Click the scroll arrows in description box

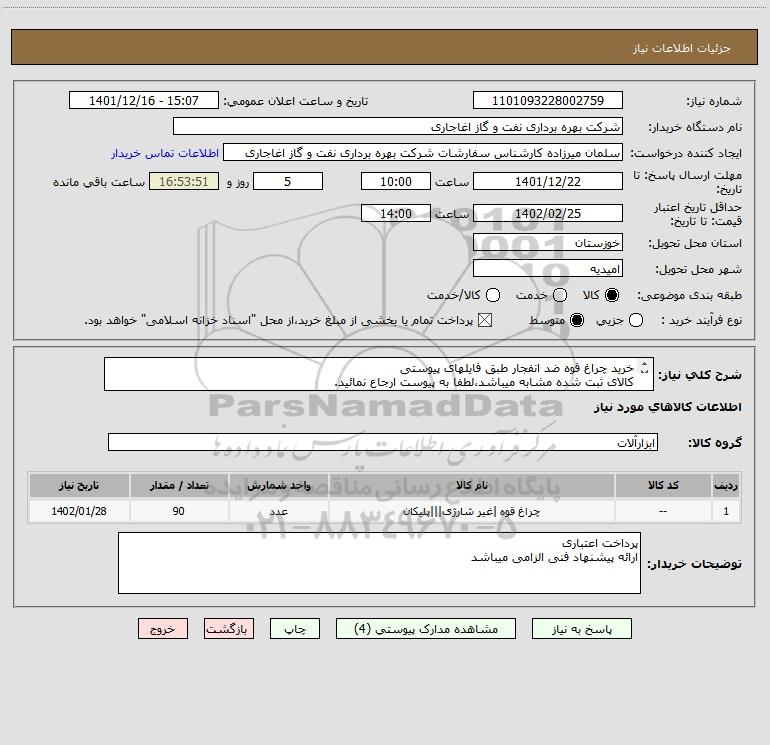click(x=645, y=368)
